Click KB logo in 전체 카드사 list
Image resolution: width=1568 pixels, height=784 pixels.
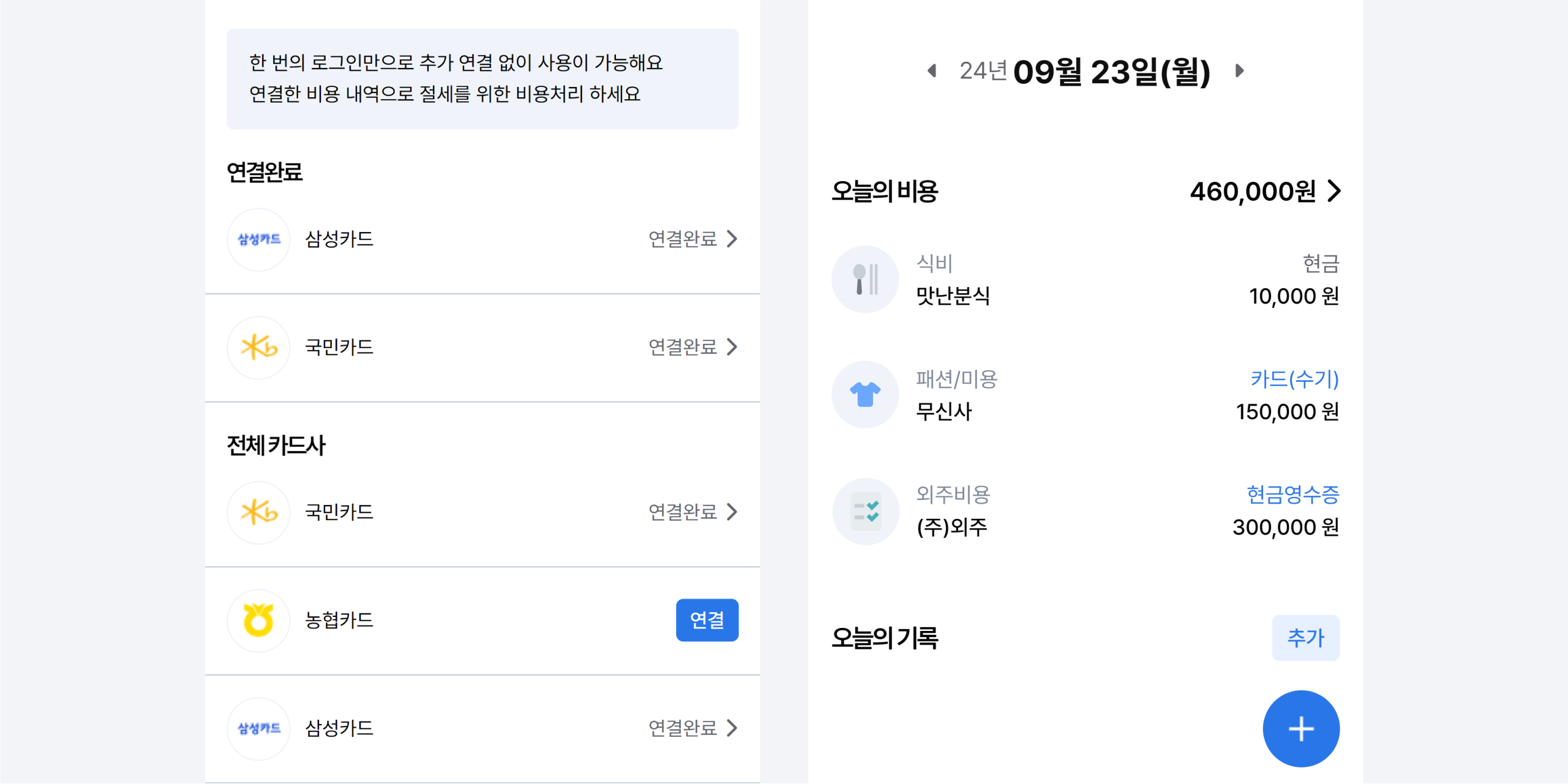(x=258, y=512)
